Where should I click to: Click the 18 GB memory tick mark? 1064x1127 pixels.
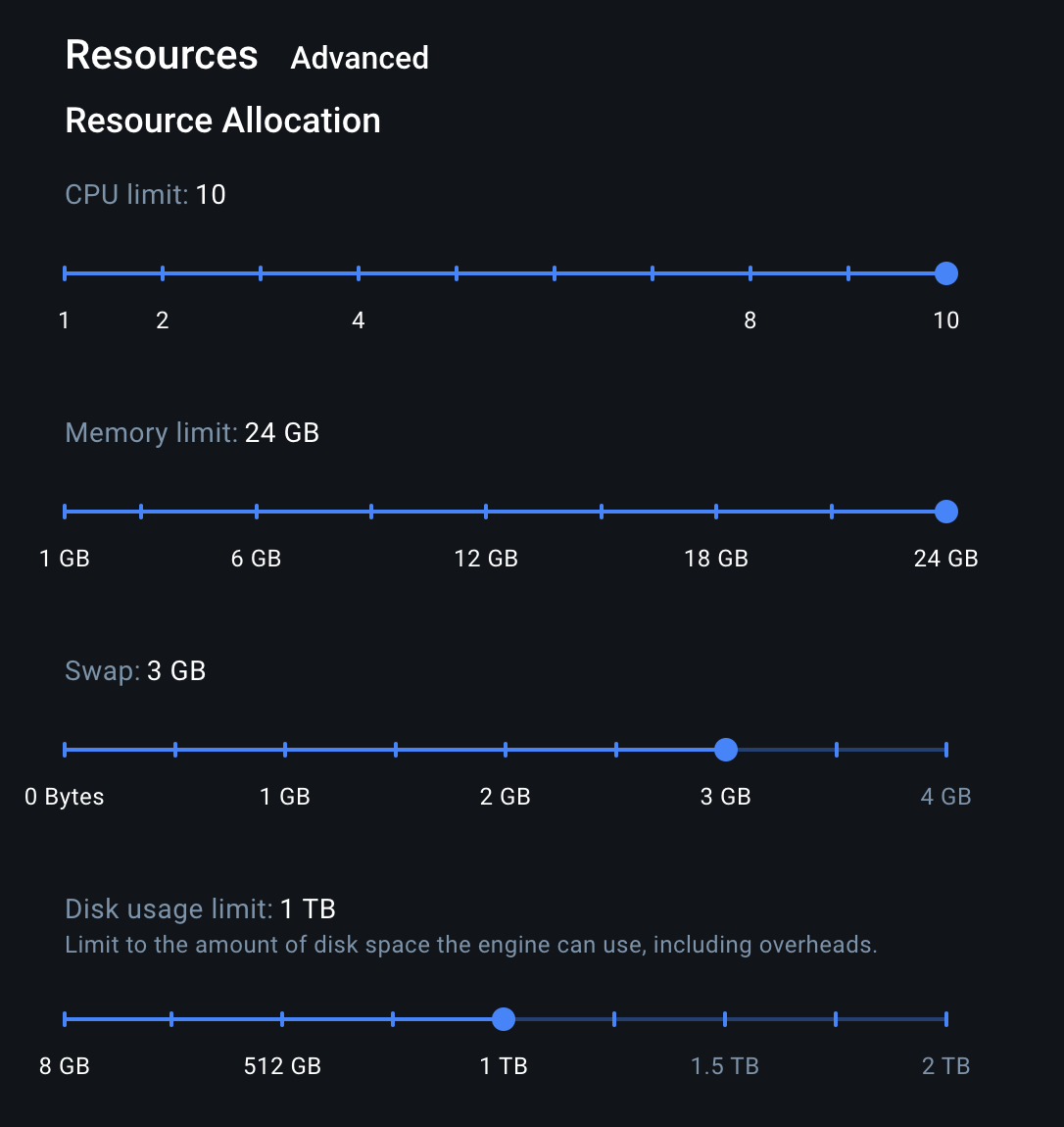click(716, 511)
